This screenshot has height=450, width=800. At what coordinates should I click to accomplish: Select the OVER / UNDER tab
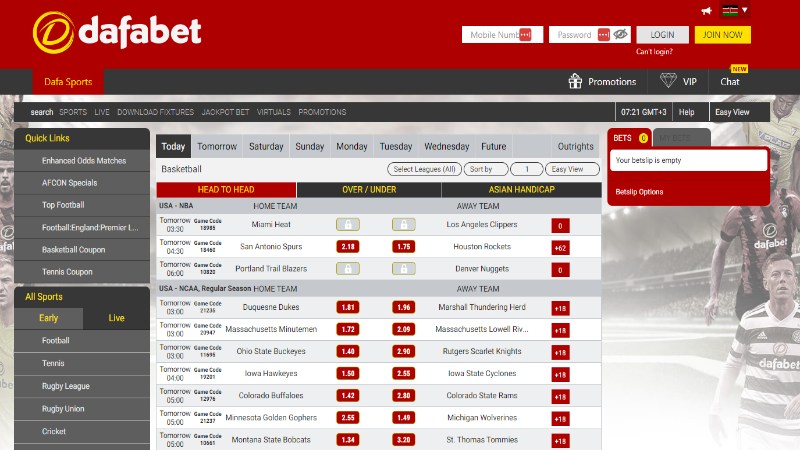click(368, 189)
